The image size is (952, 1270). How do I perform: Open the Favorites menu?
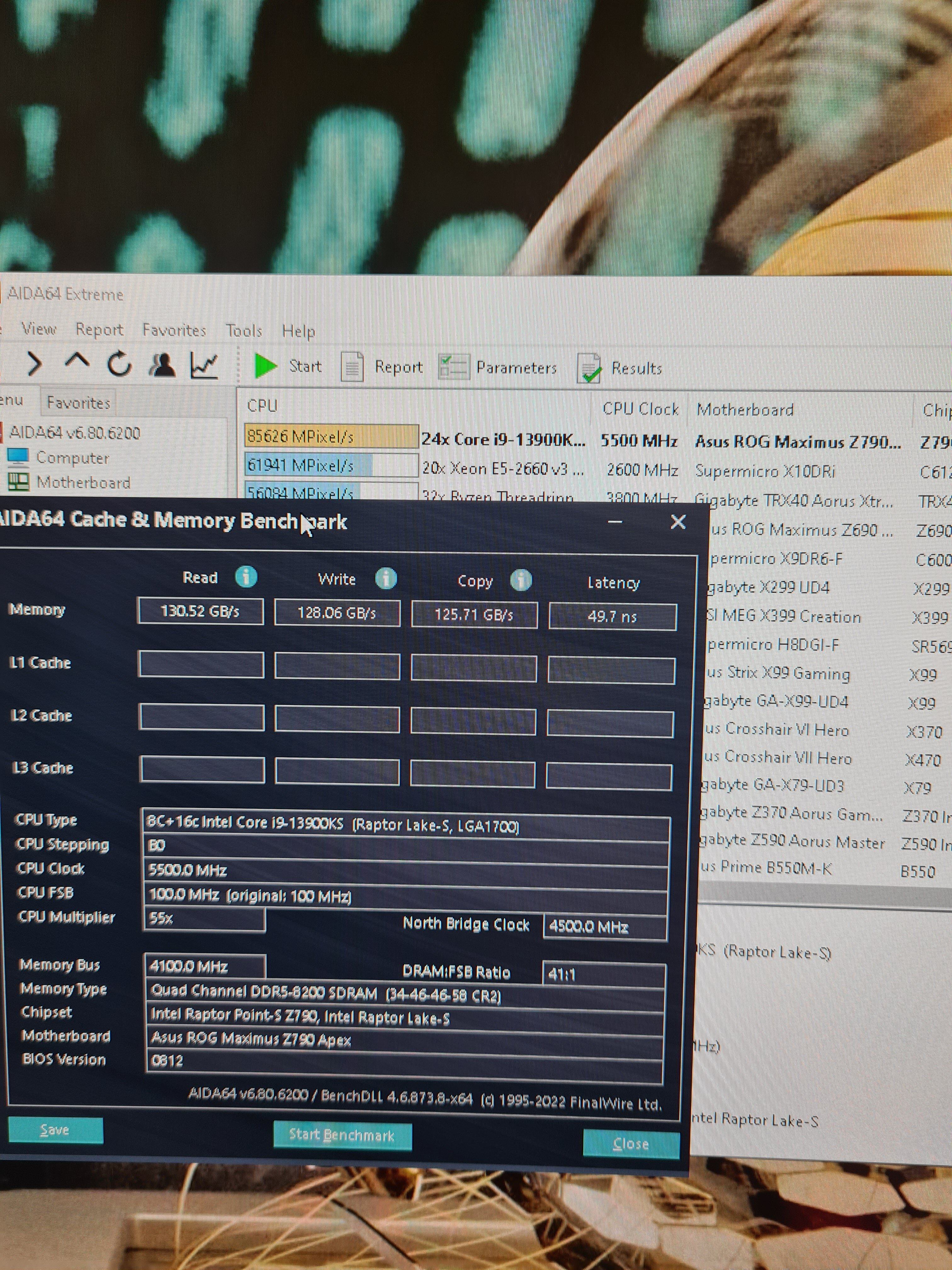tap(174, 329)
